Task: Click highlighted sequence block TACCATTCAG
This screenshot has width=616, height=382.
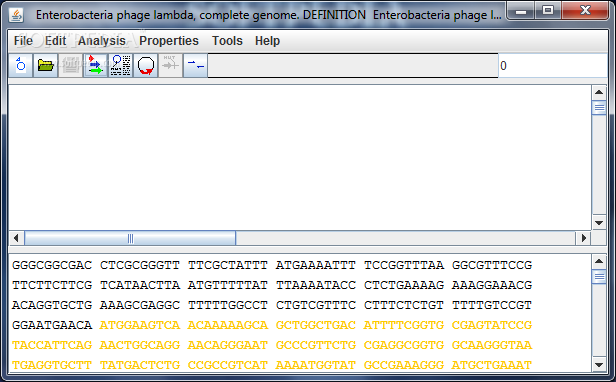Action: point(52,345)
